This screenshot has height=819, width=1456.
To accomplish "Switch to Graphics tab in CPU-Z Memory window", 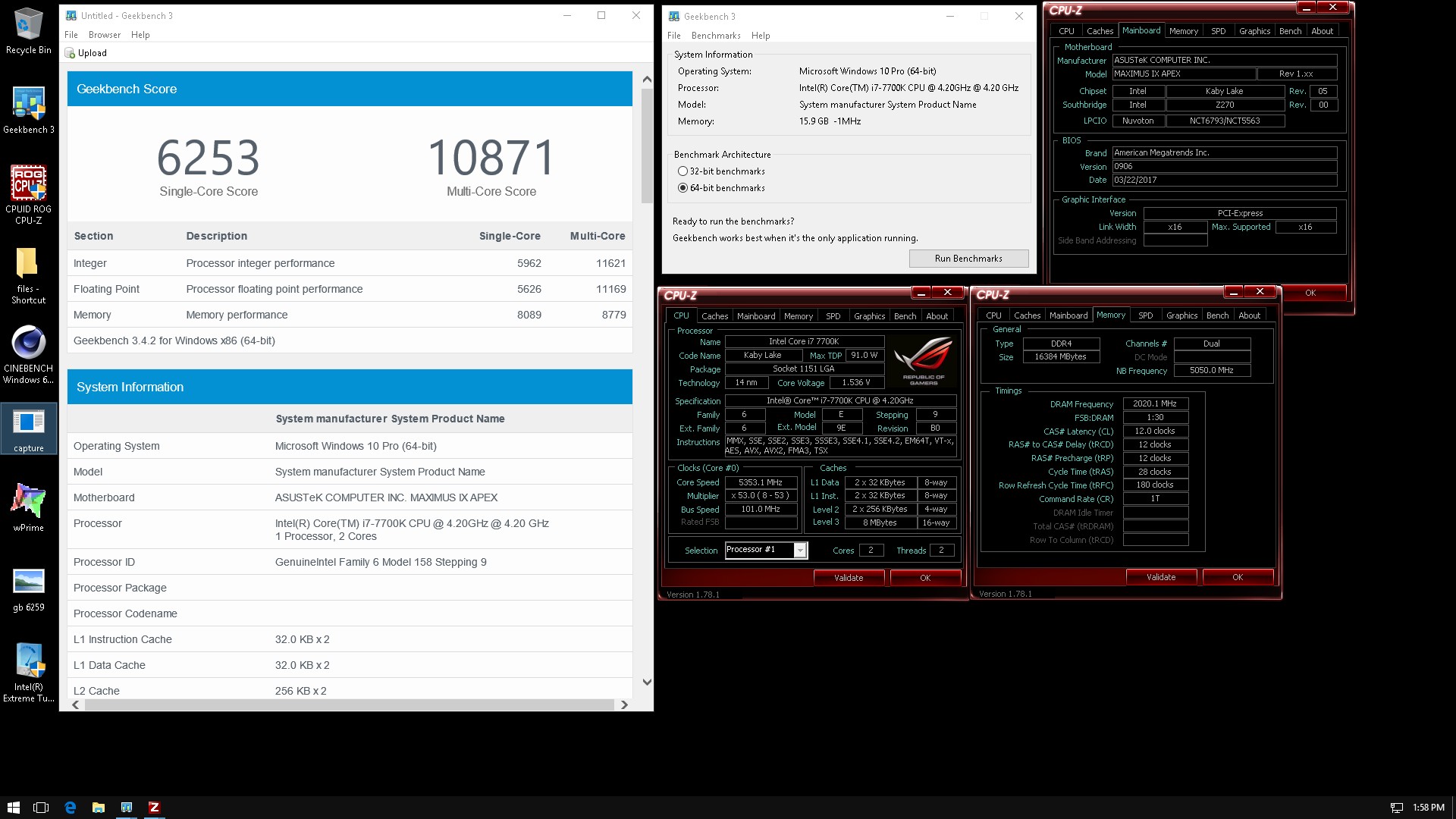I will (1181, 315).
